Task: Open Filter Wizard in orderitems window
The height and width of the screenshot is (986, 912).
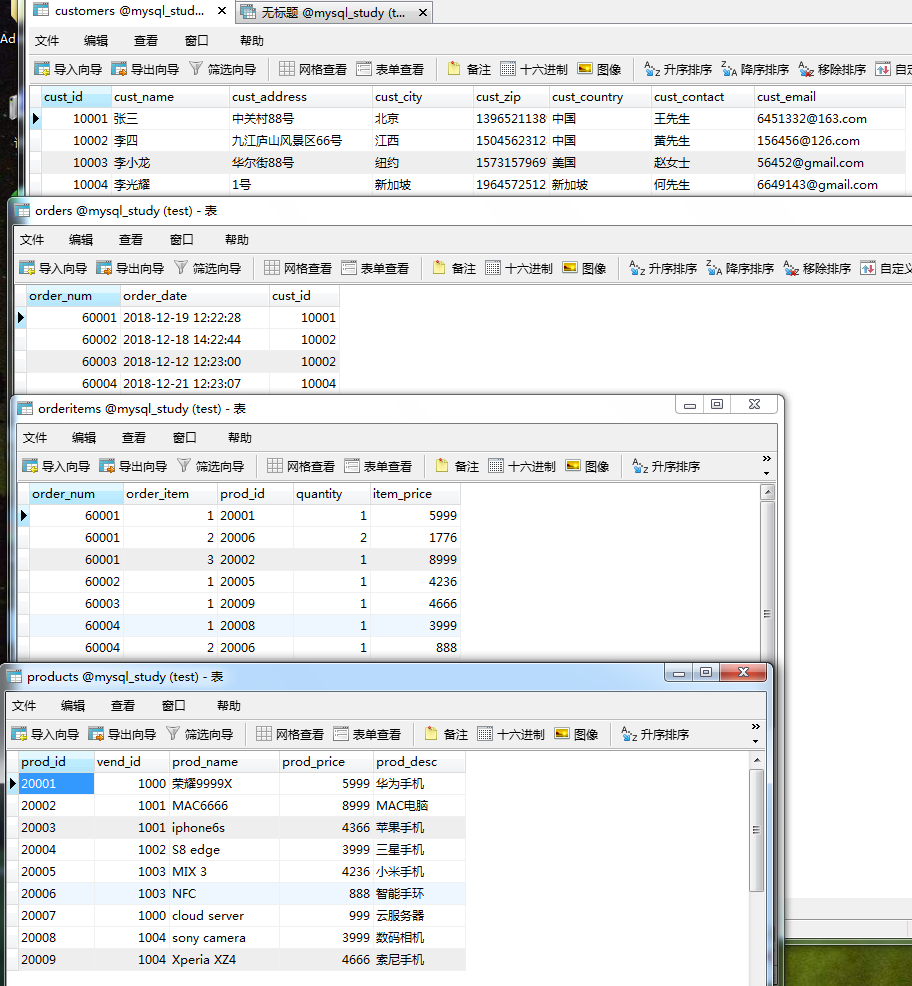Action: click(210, 467)
